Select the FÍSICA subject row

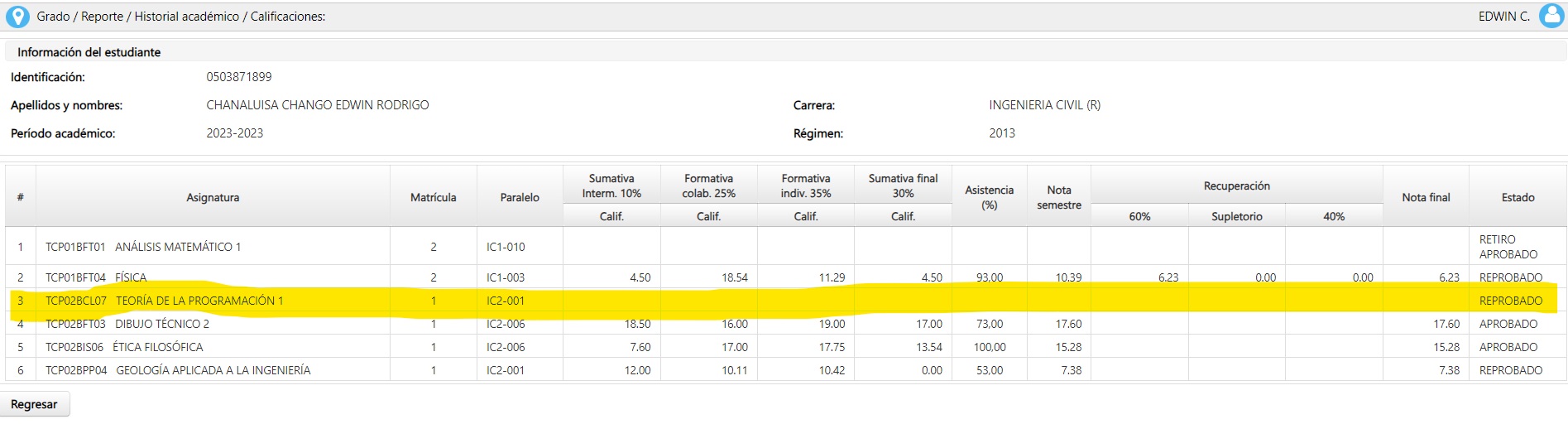coord(786,277)
